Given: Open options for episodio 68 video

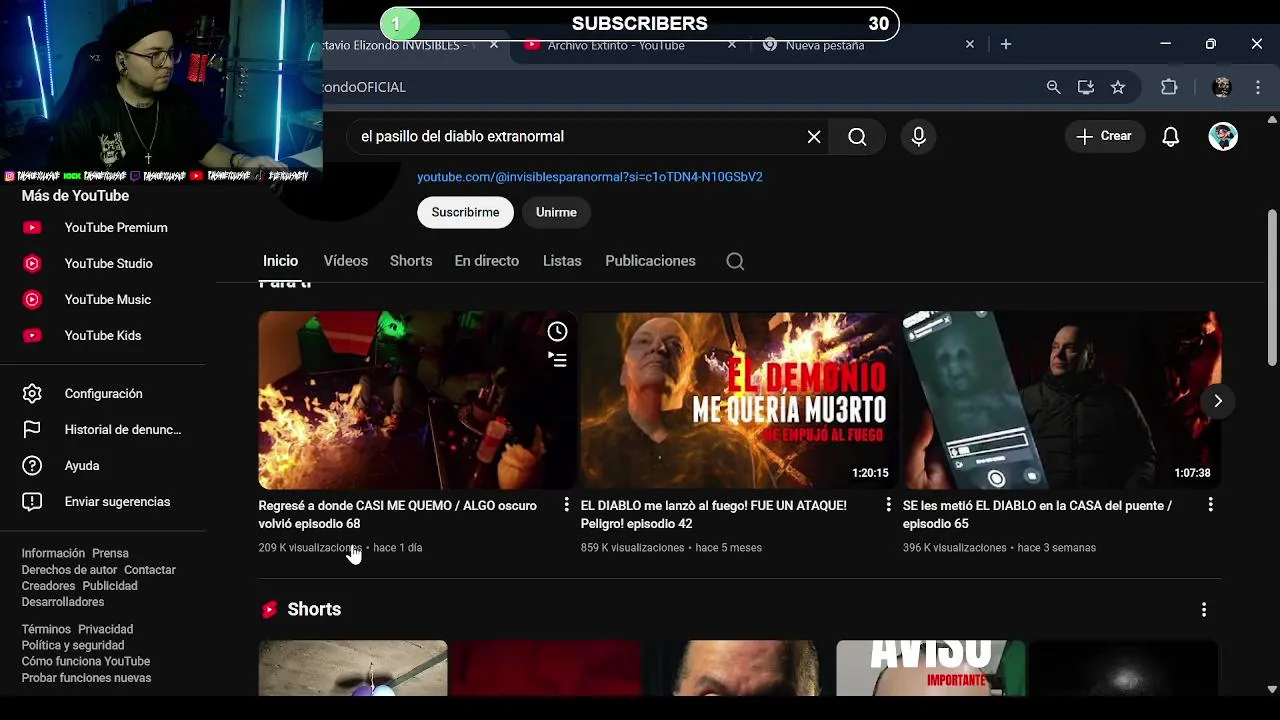Looking at the screenshot, I should 567,505.
